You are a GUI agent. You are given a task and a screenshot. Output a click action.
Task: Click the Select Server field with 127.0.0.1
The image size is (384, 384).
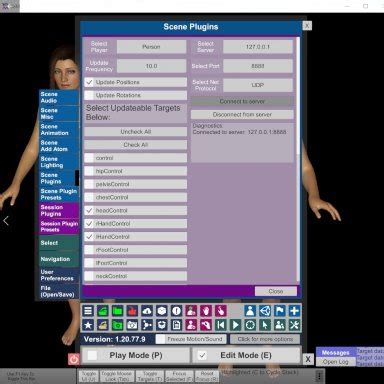click(x=258, y=47)
